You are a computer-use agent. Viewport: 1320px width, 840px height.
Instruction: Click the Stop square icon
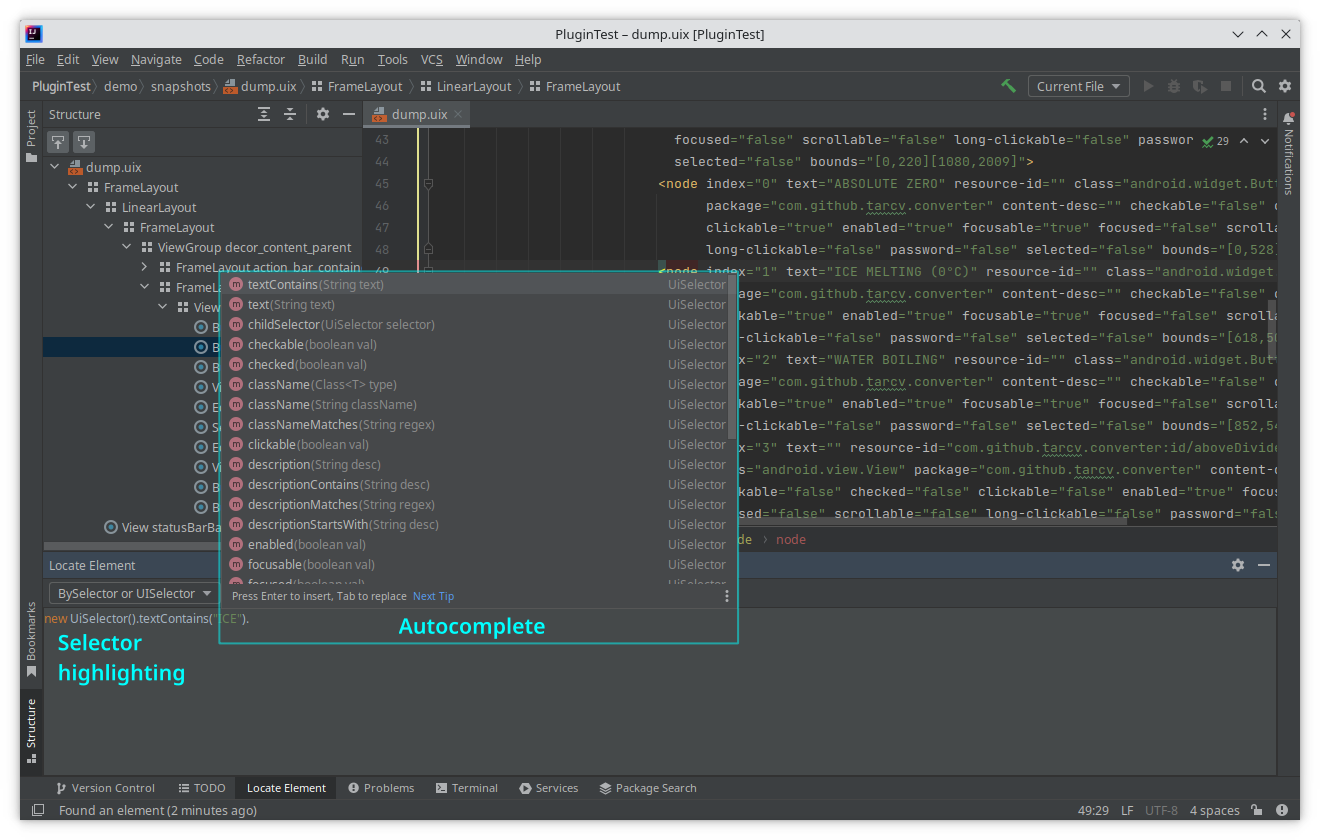point(1226,86)
